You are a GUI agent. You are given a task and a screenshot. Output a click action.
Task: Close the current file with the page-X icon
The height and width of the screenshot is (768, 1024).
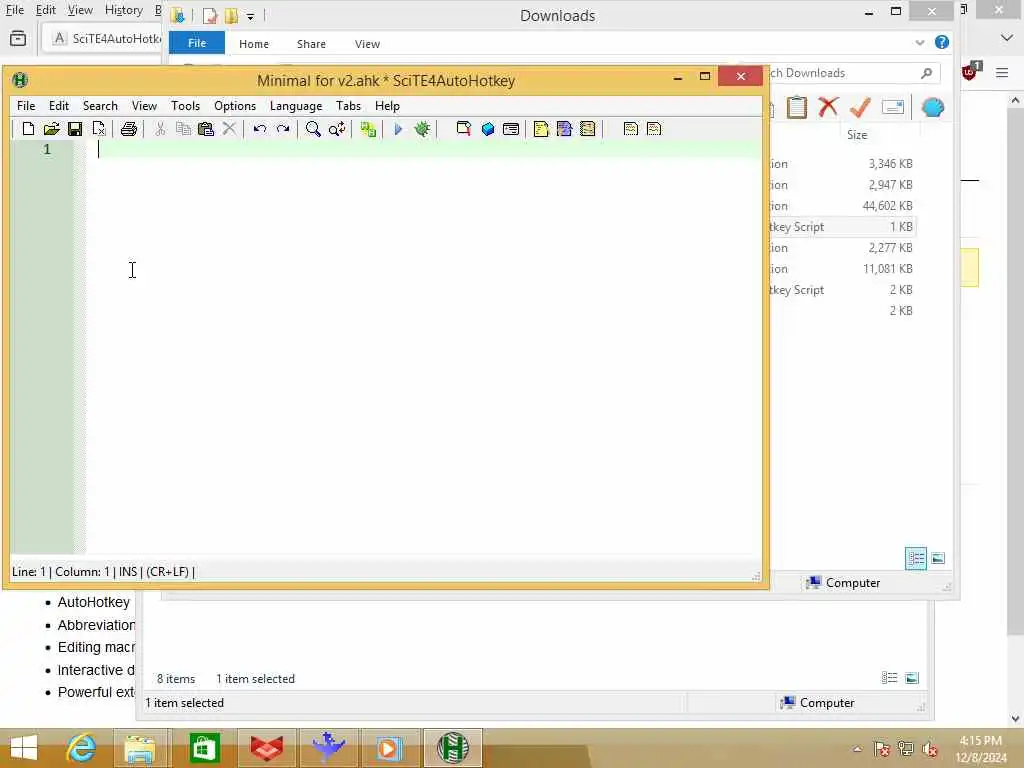coord(99,129)
